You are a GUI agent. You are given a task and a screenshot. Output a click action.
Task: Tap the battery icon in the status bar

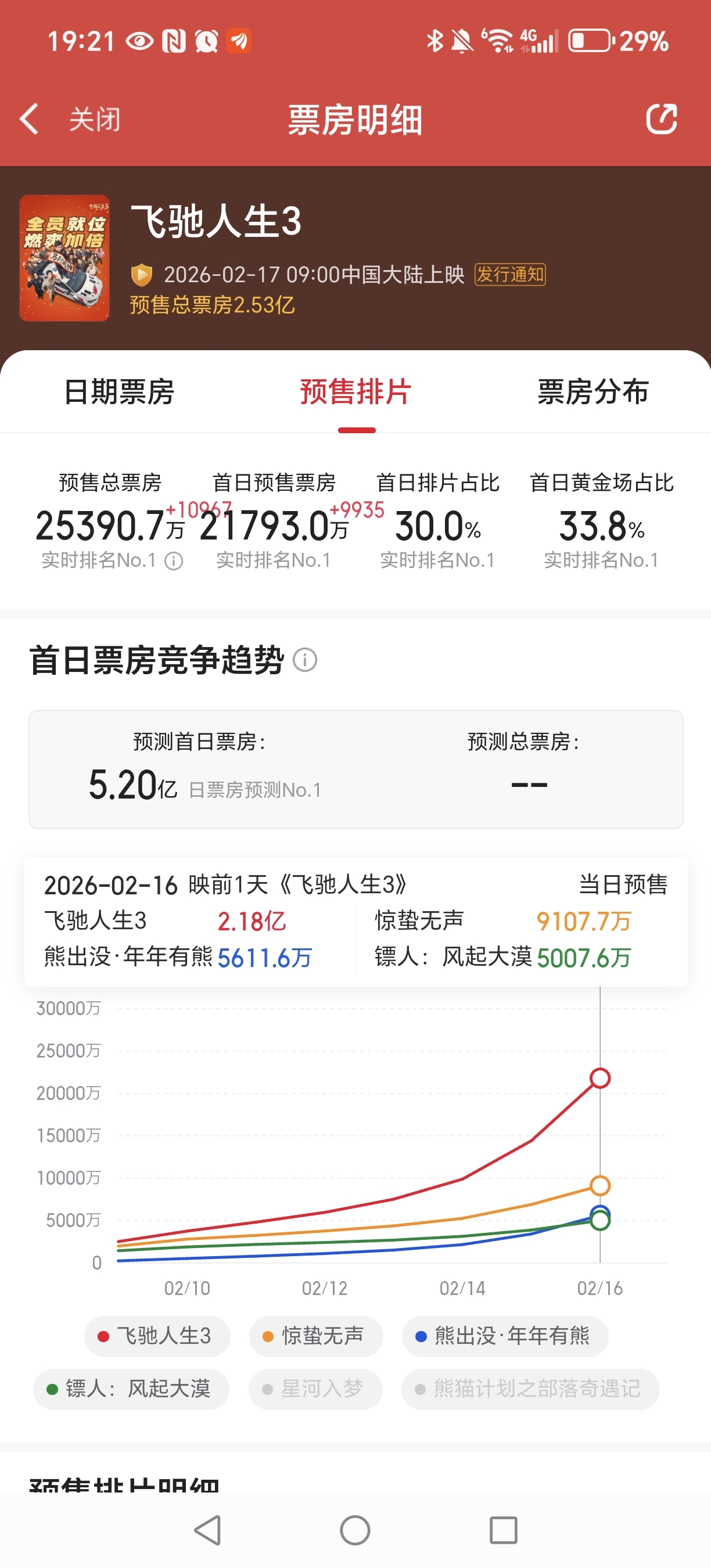click(x=591, y=41)
